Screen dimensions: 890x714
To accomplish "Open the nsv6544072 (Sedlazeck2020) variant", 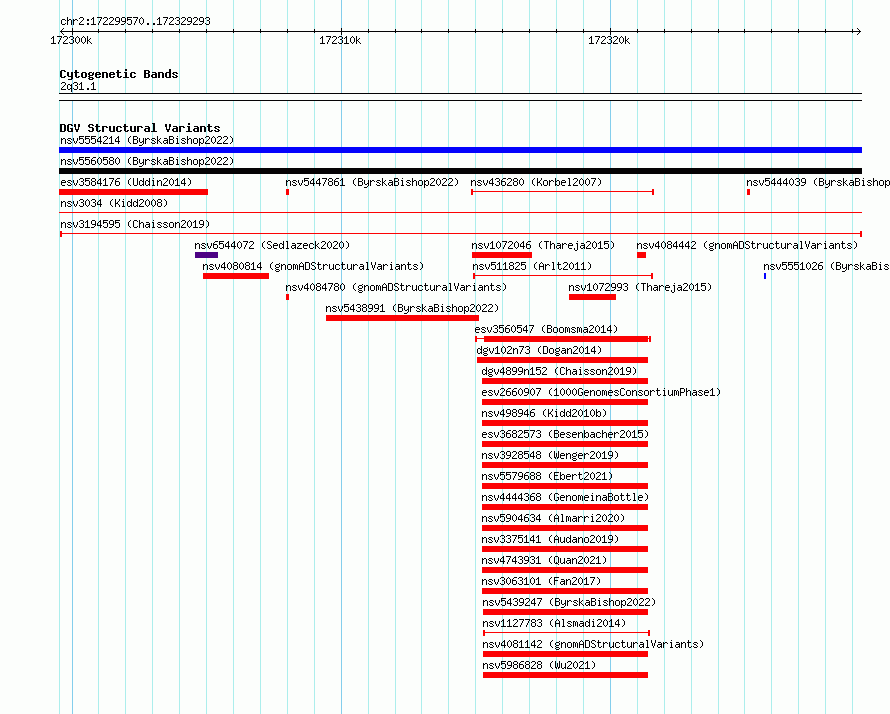I will (x=272, y=245).
